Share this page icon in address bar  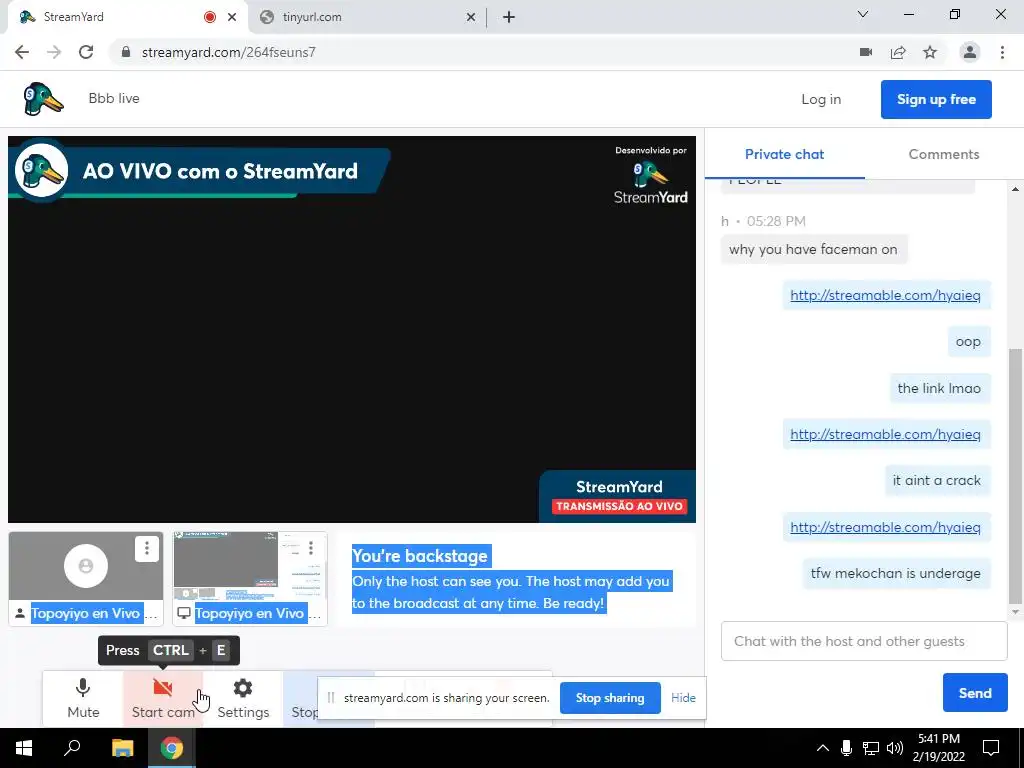pyautogui.click(x=898, y=52)
